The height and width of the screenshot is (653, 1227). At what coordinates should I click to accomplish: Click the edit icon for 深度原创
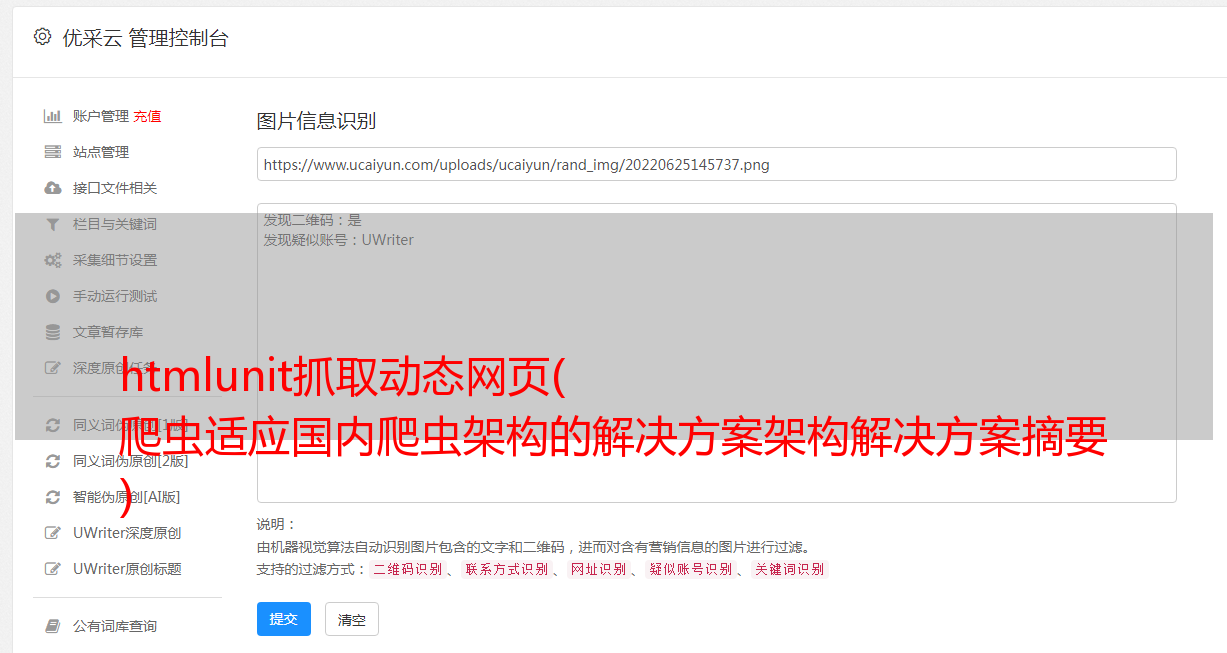53,368
